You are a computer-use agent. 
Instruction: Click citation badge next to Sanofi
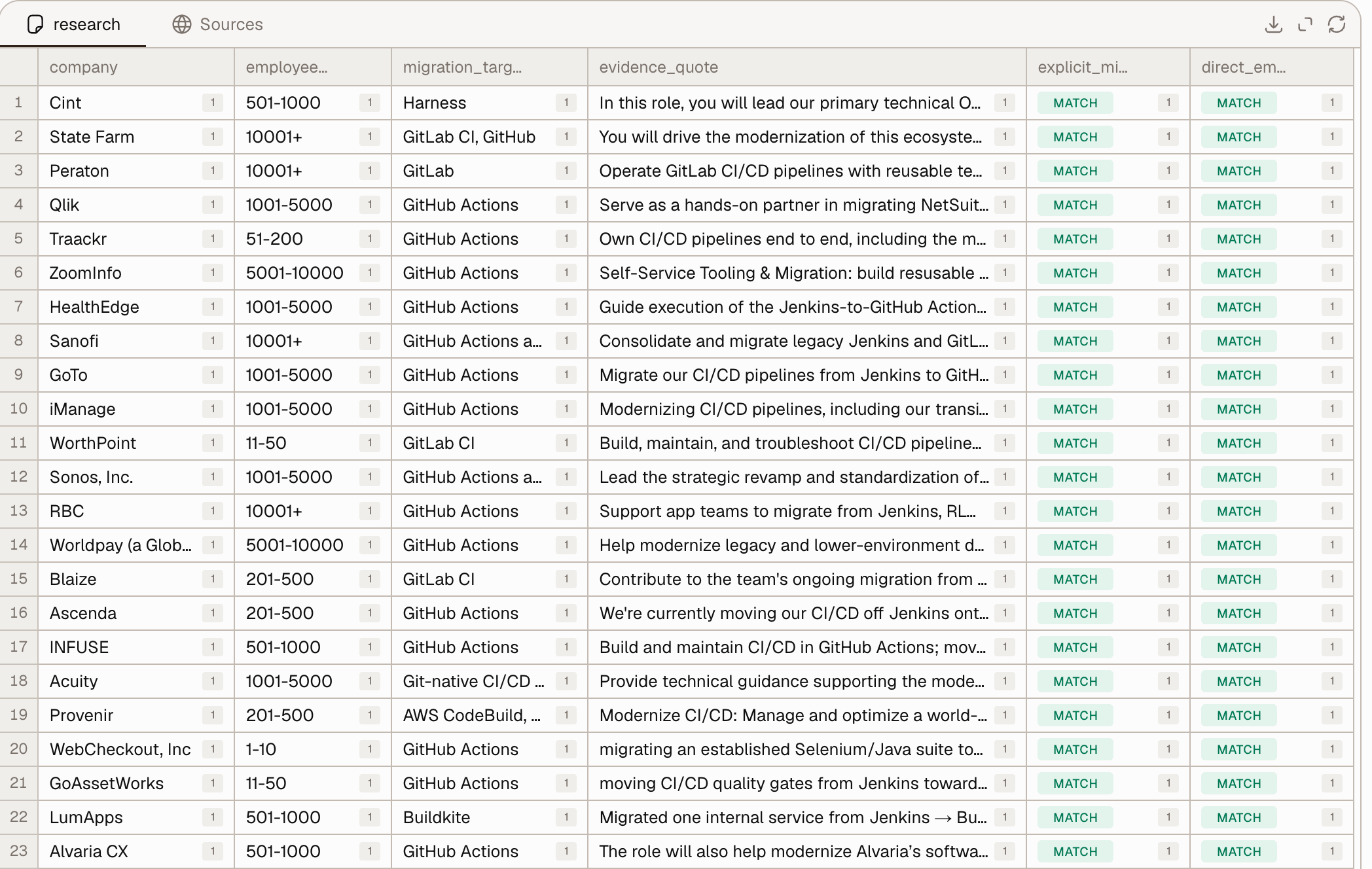[212, 341]
